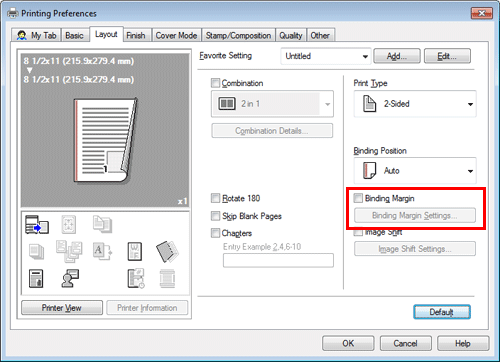The image size is (500, 362).
Task: Click the user authentication person icon
Action: 70,278
